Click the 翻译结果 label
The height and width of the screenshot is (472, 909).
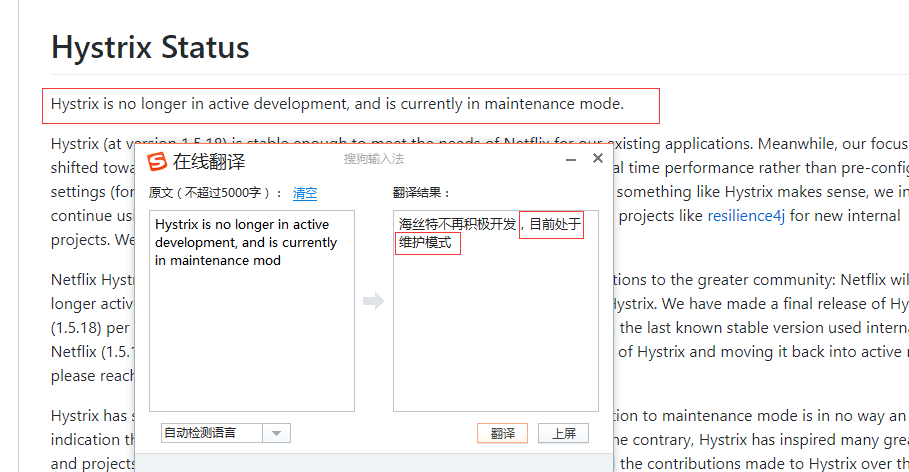click(x=421, y=193)
